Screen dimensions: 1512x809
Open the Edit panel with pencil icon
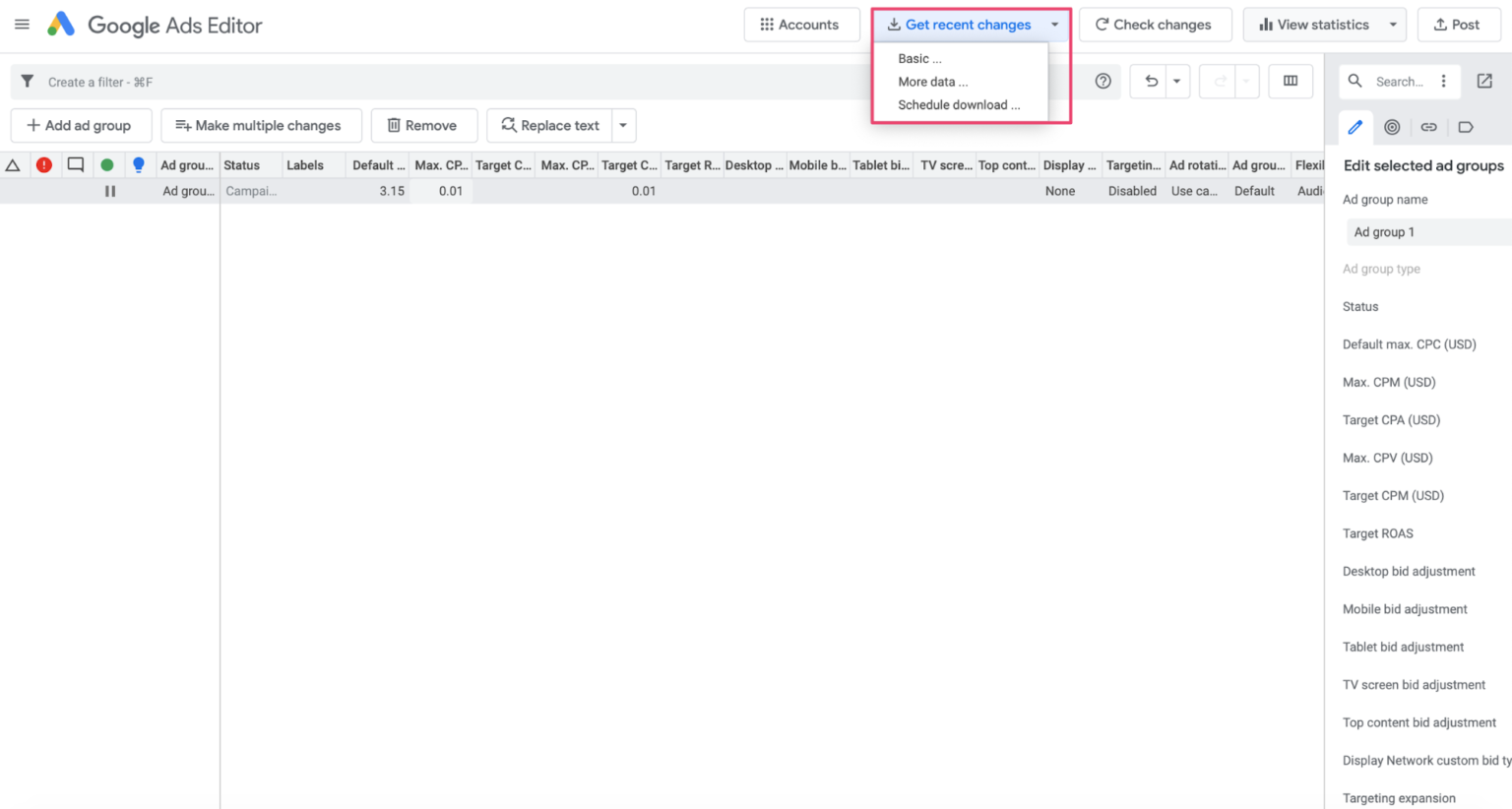[1355, 127]
